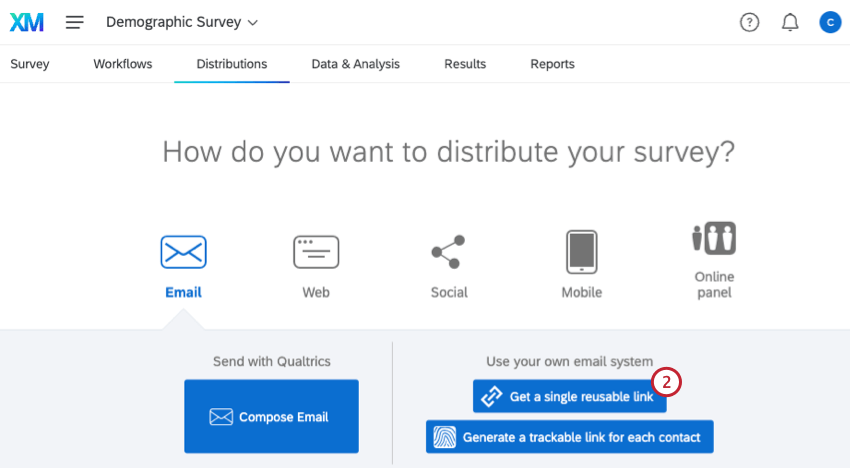850x468 pixels.
Task: Pick the Mobile distribution icon
Action: pos(581,252)
